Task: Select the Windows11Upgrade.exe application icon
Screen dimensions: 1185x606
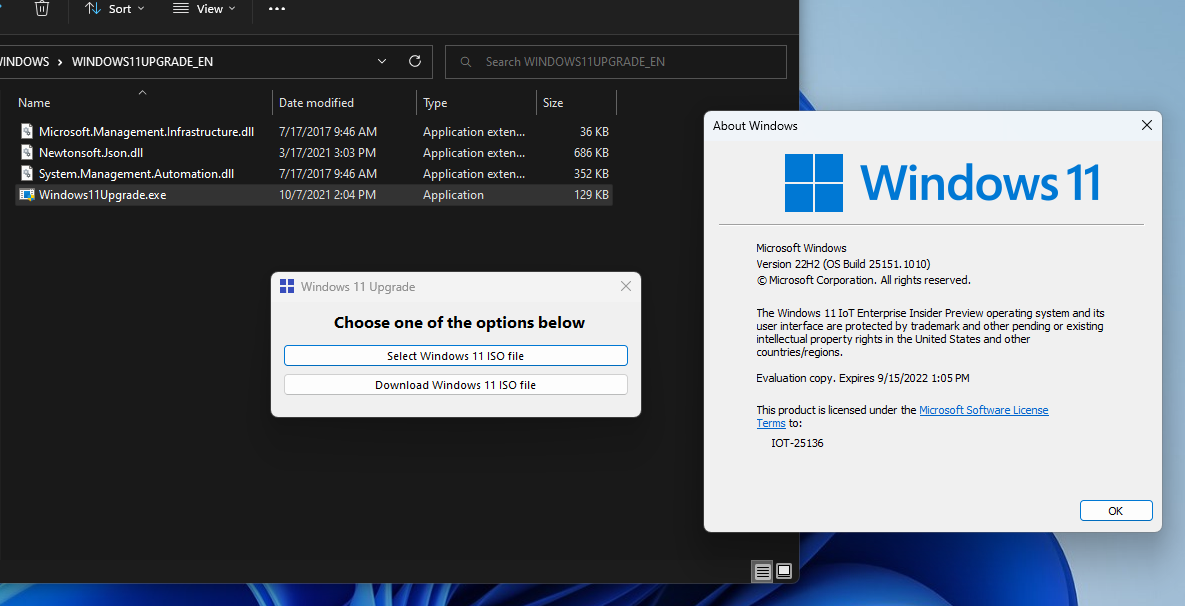Action: 26,195
